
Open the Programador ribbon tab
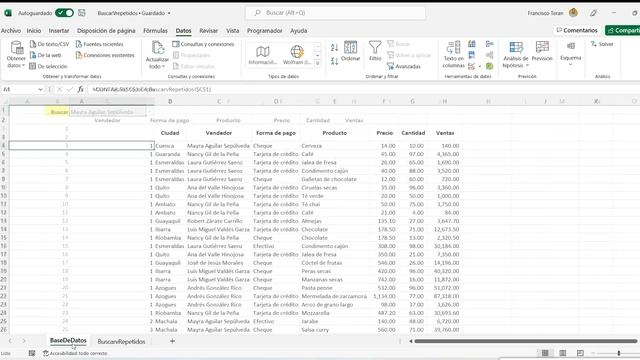pos(264,31)
